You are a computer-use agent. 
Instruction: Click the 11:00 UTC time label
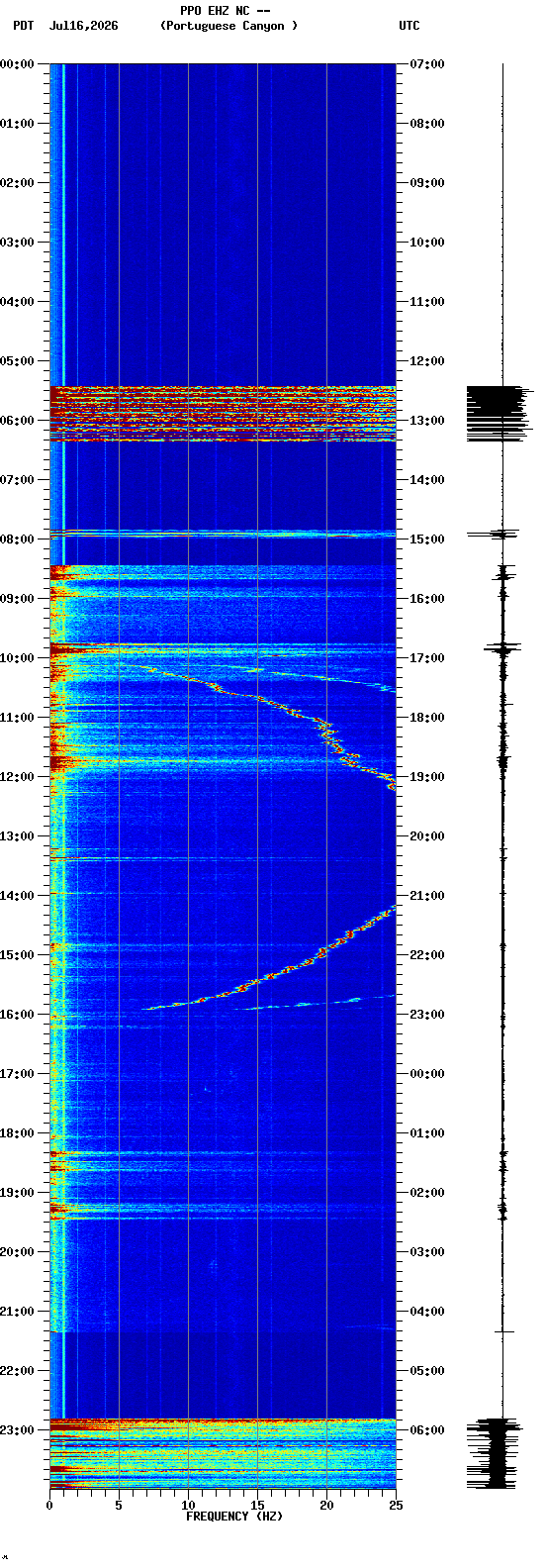pos(427,302)
